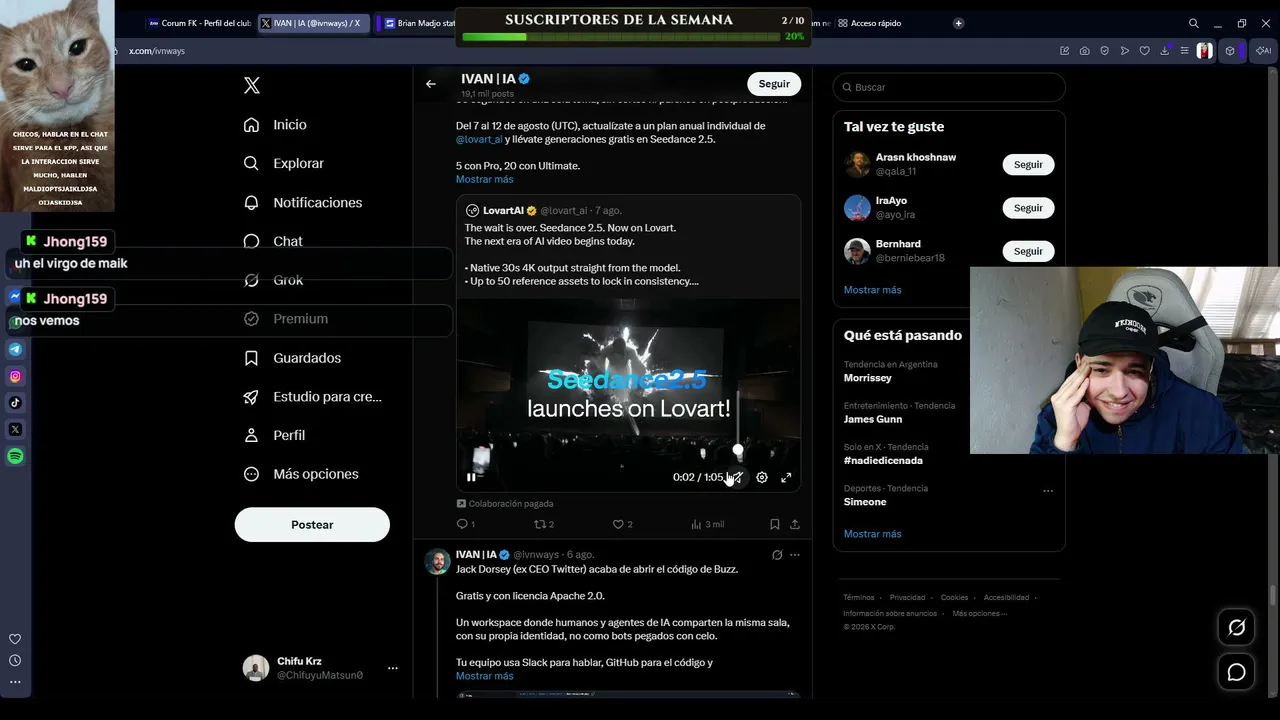Show more suggested accounts
The height and width of the screenshot is (720, 1280).
873,290
